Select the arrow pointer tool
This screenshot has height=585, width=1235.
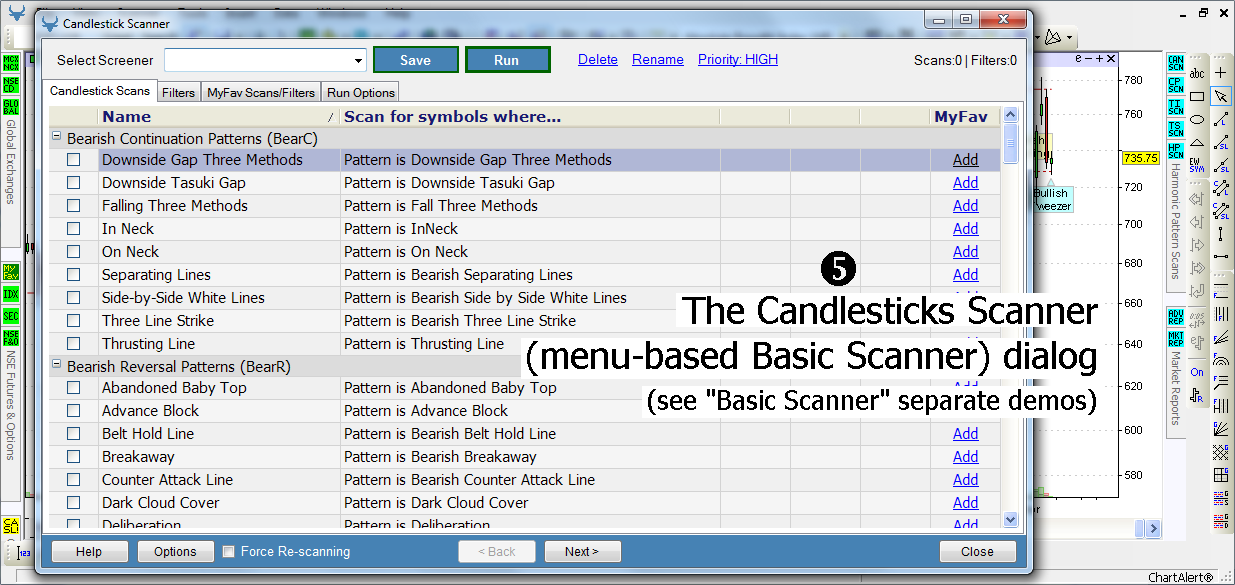[1221, 97]
